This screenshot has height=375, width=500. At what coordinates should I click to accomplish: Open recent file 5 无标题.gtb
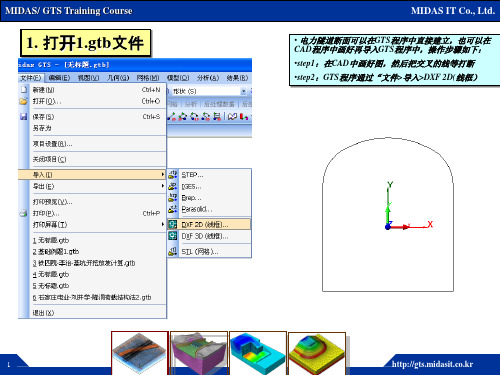(x=92, y=286)
